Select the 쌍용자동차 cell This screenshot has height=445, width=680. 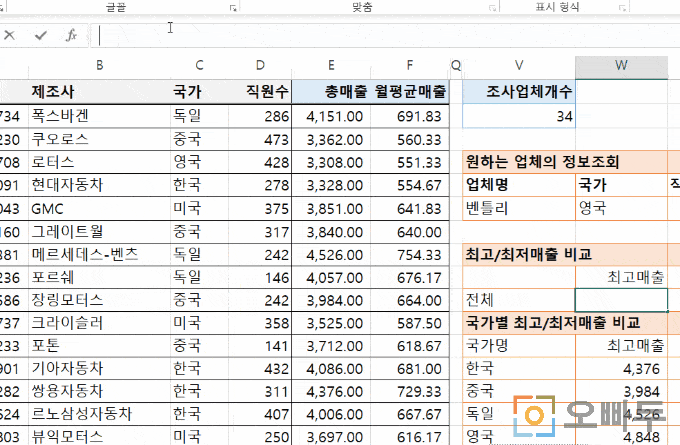click(100, 391)
